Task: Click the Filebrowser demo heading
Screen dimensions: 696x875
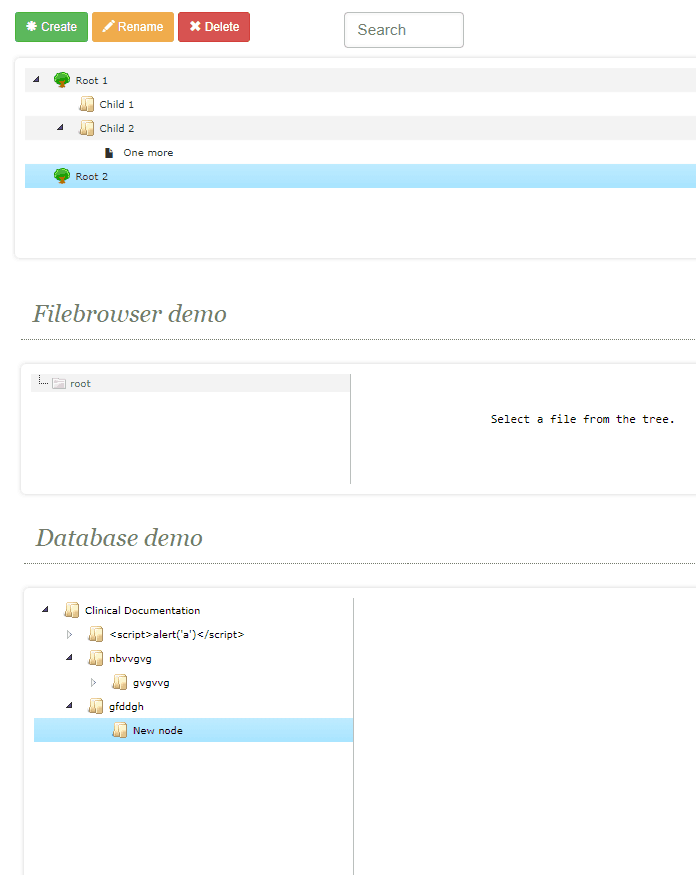Action: pyautogui.click(x=129, y=314)
